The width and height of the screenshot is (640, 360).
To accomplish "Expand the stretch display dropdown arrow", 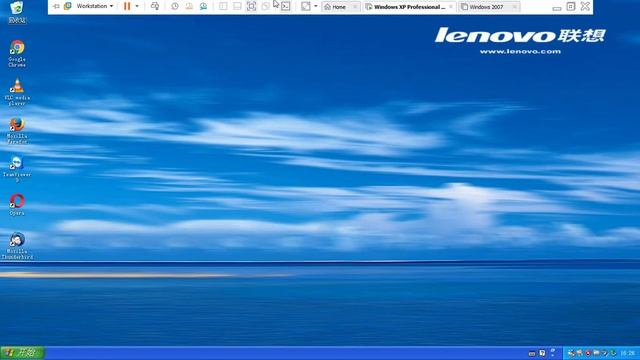I will [x=316, y=6].
